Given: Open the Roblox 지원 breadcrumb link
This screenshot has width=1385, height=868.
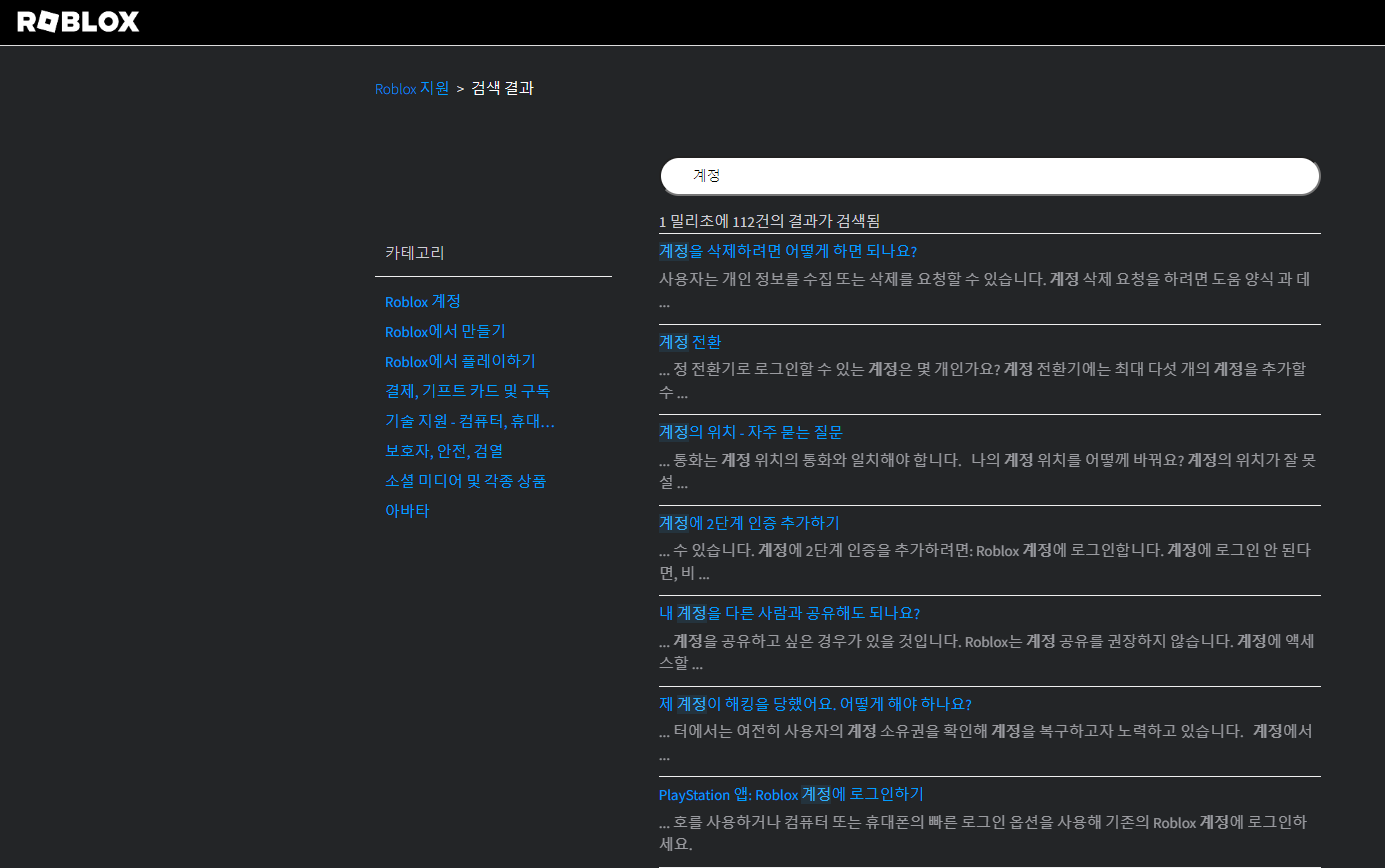Looking at the screenshot, I should coord(412,88).
